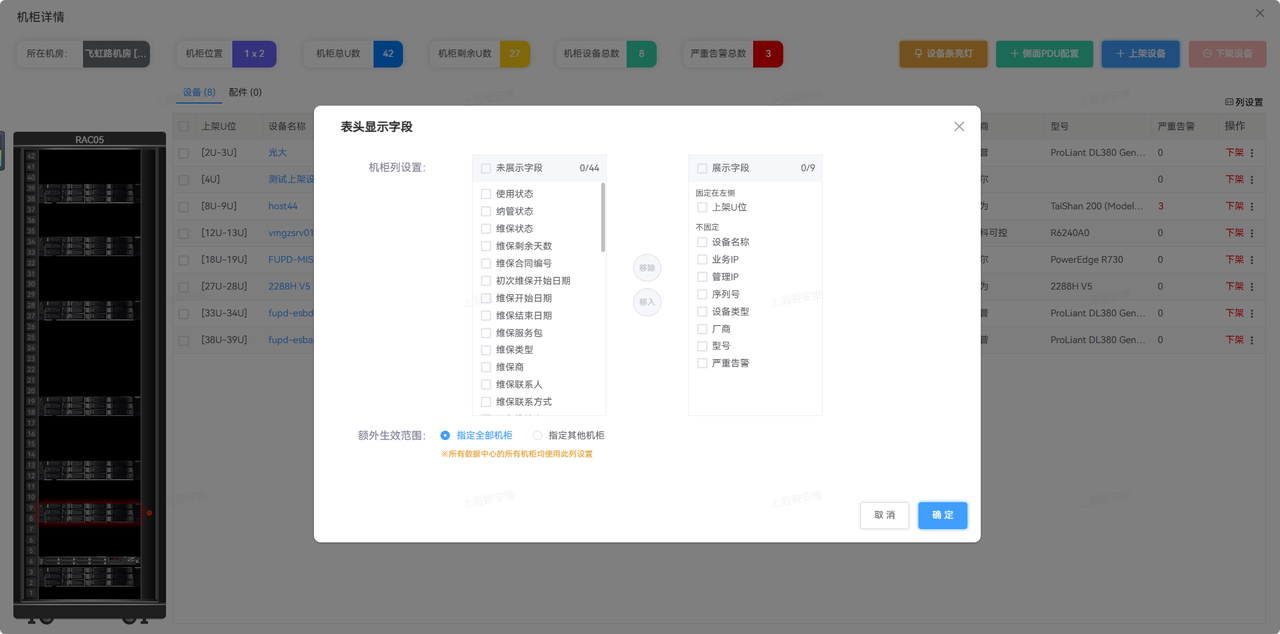Check the 初次维保开始日期 checkbox
This screenshot has height=634, width=1280.
(x=486, y=281)
